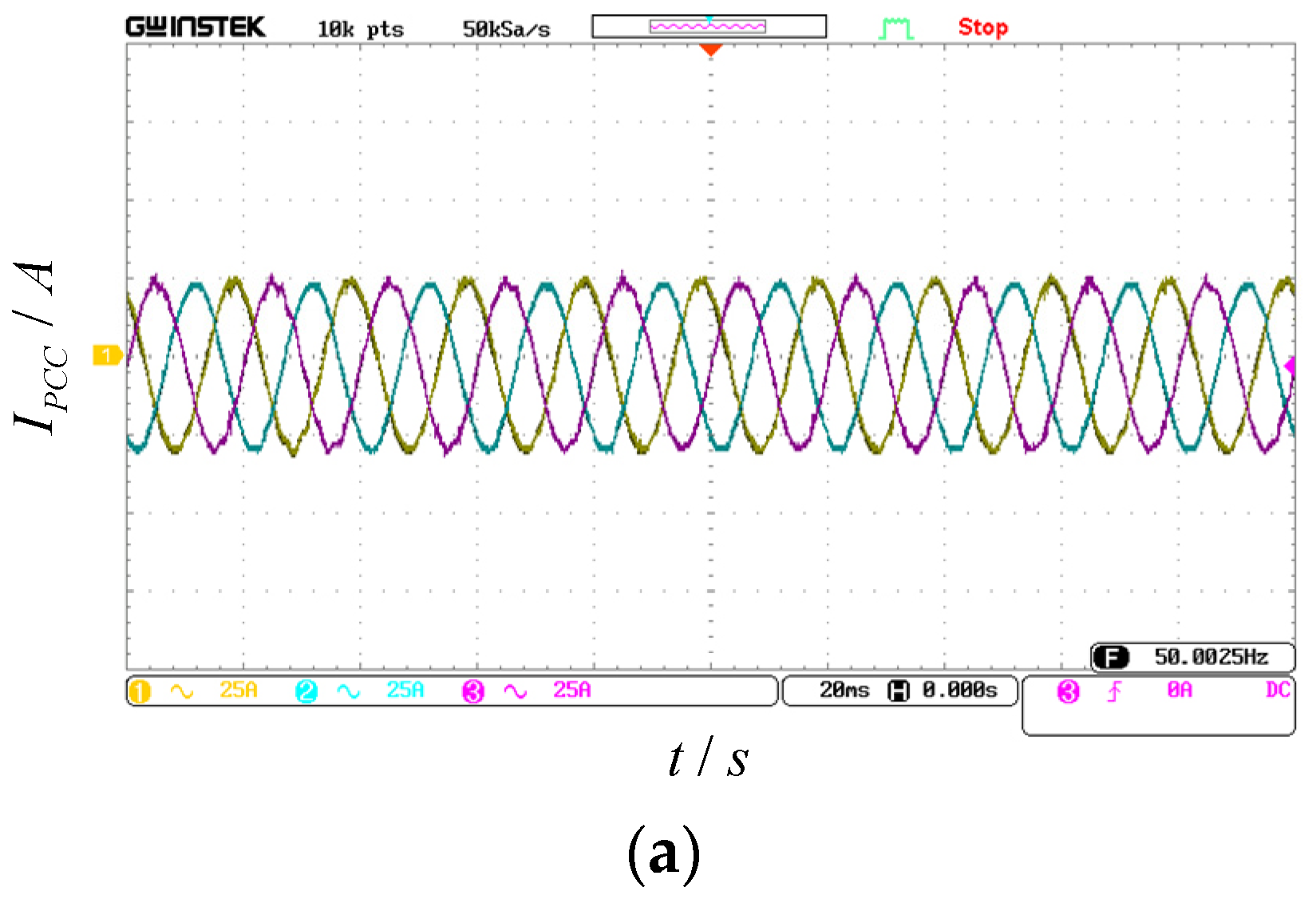Screen dimensions: 1316x899
Task: Click the frequency counter F icon
Action: point(1111,658)
